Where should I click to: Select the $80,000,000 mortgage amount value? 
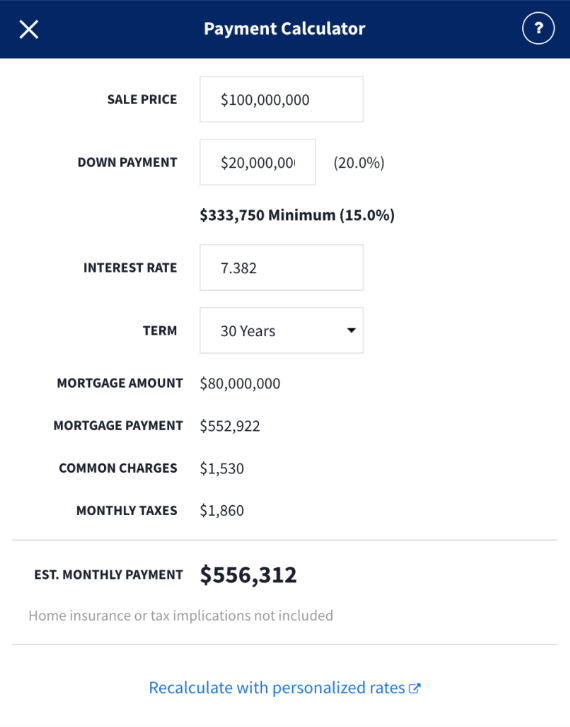coord(240,383)
